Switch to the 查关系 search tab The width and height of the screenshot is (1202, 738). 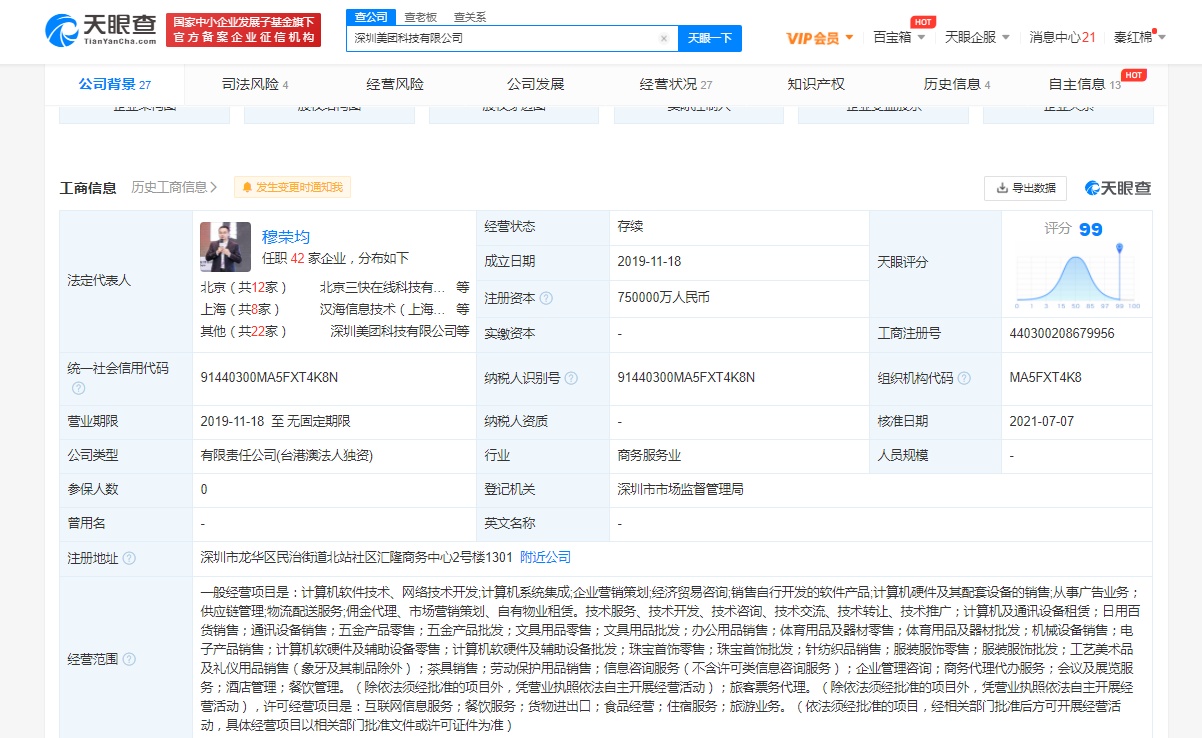(x=470, y=16)
